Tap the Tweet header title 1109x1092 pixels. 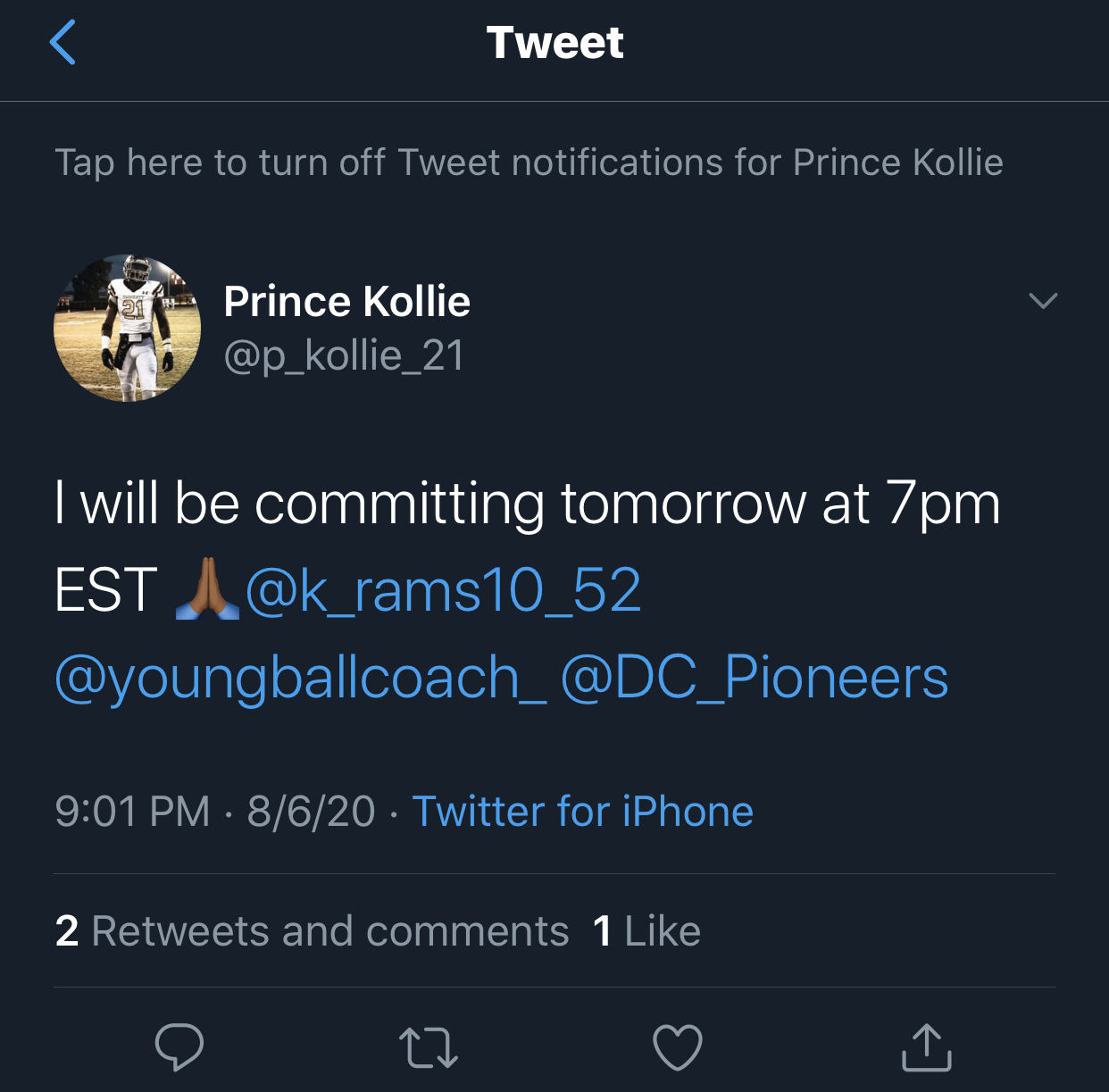point(554,43)
